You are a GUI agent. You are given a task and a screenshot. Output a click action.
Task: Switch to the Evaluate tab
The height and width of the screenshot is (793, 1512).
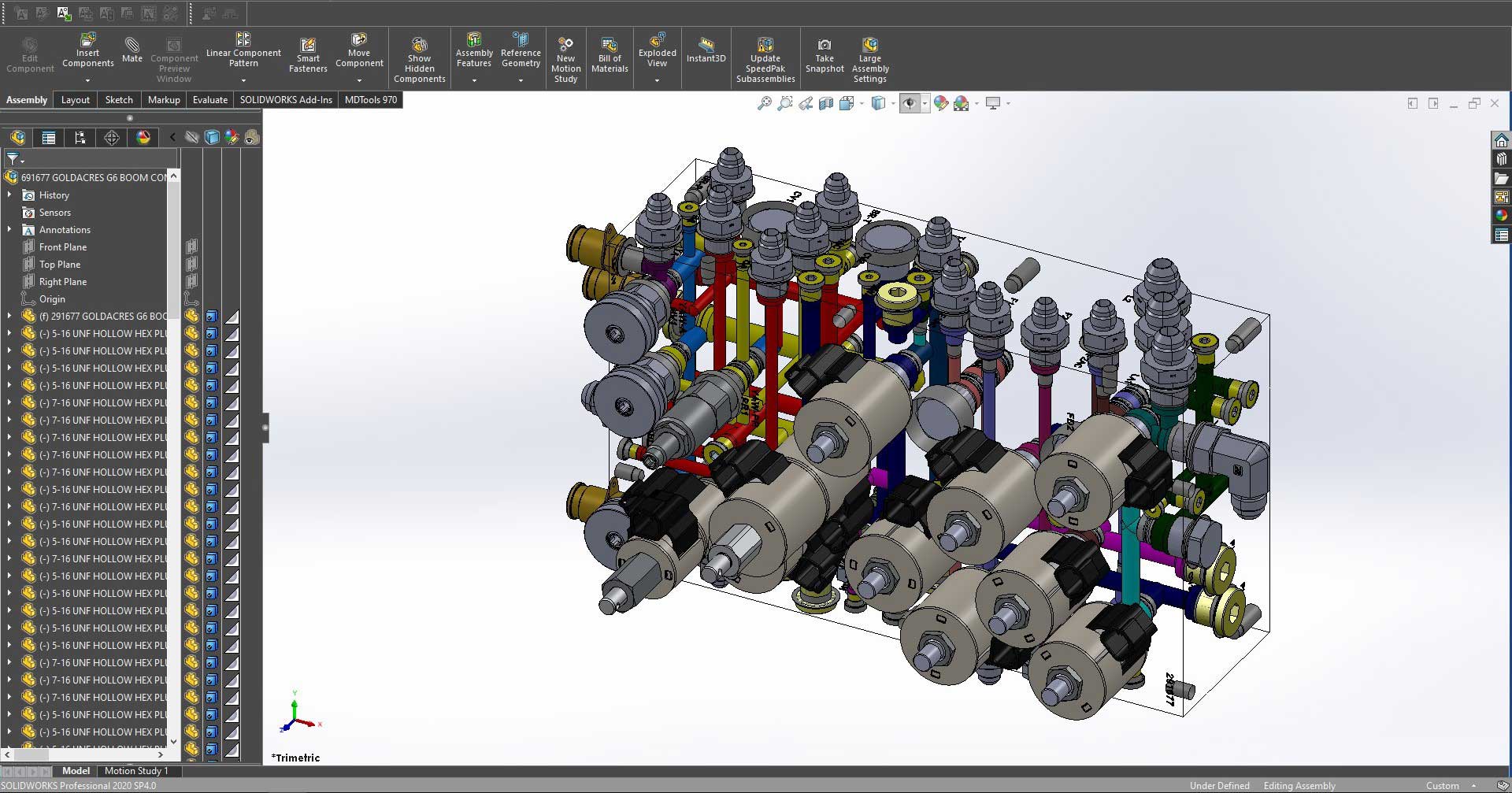[x=209, y=100]
